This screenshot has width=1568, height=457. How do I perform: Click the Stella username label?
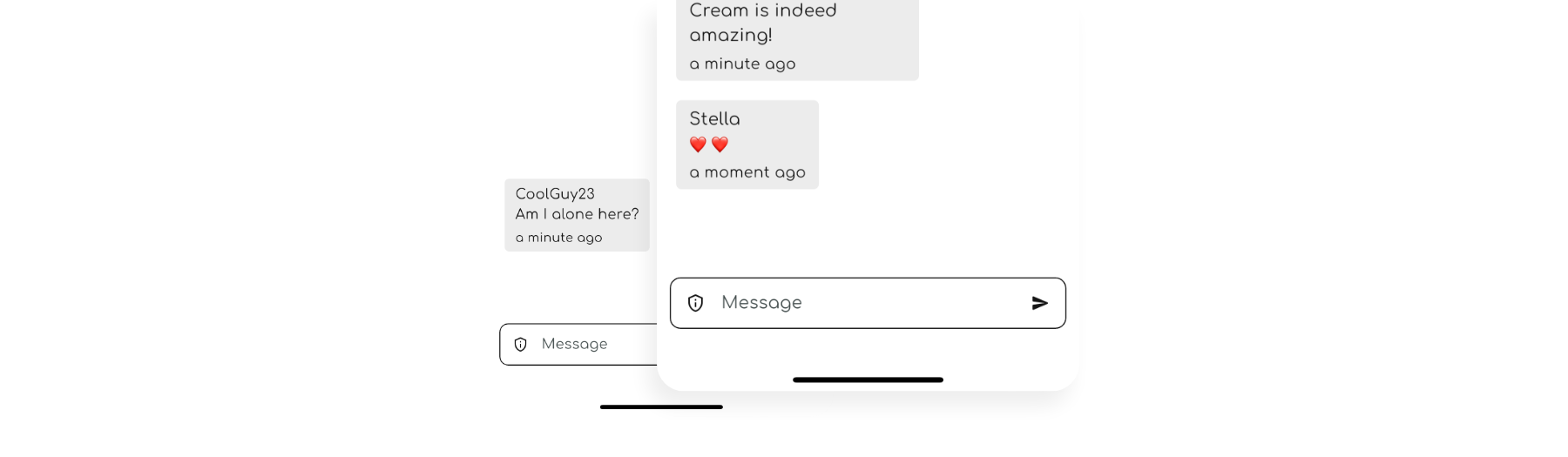714,119
